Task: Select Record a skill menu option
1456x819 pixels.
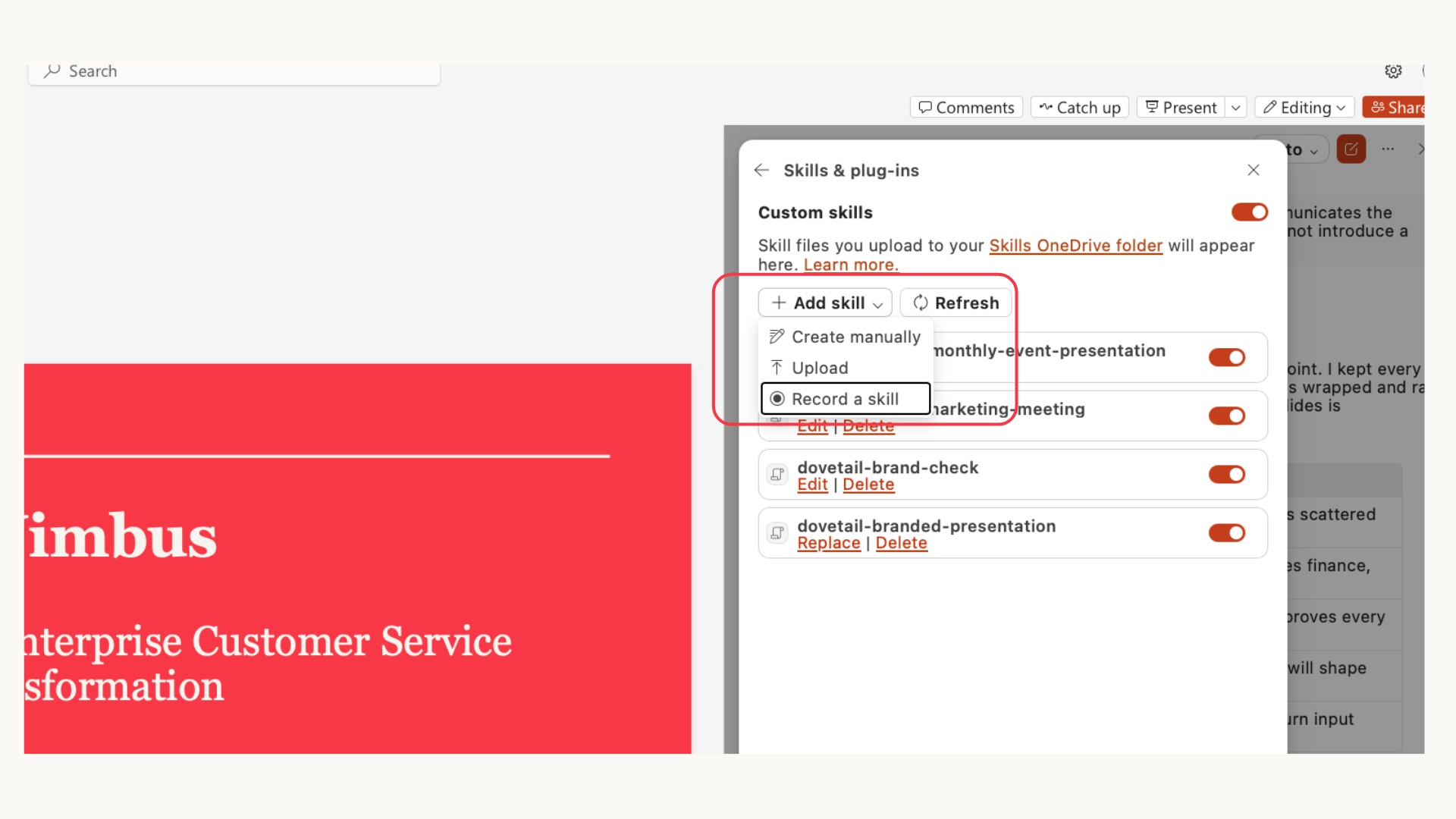Action: pyautogui.click(x=846, y=399)
